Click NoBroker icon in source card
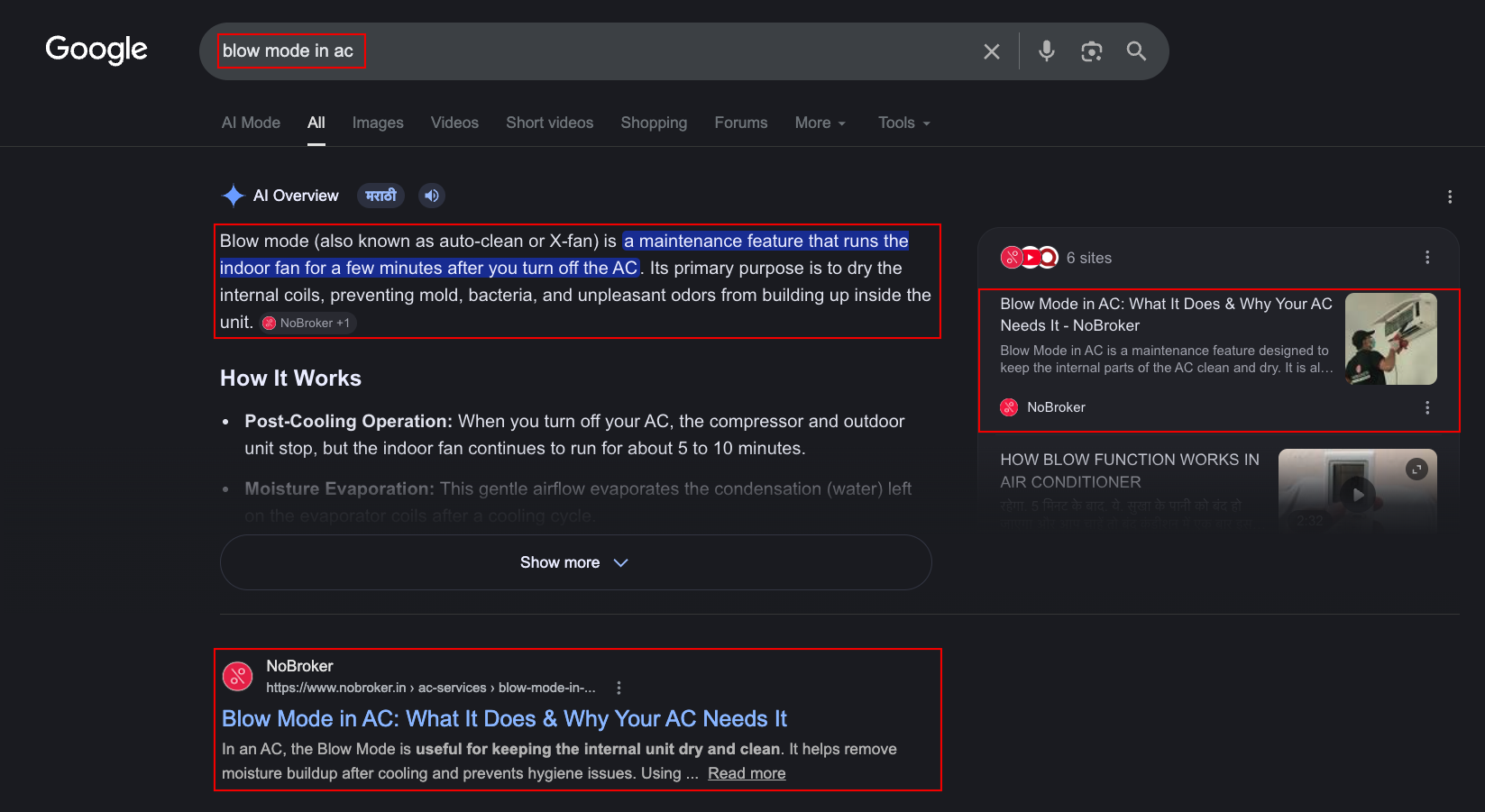The image size is (1485, 812). pos(1009,407)
